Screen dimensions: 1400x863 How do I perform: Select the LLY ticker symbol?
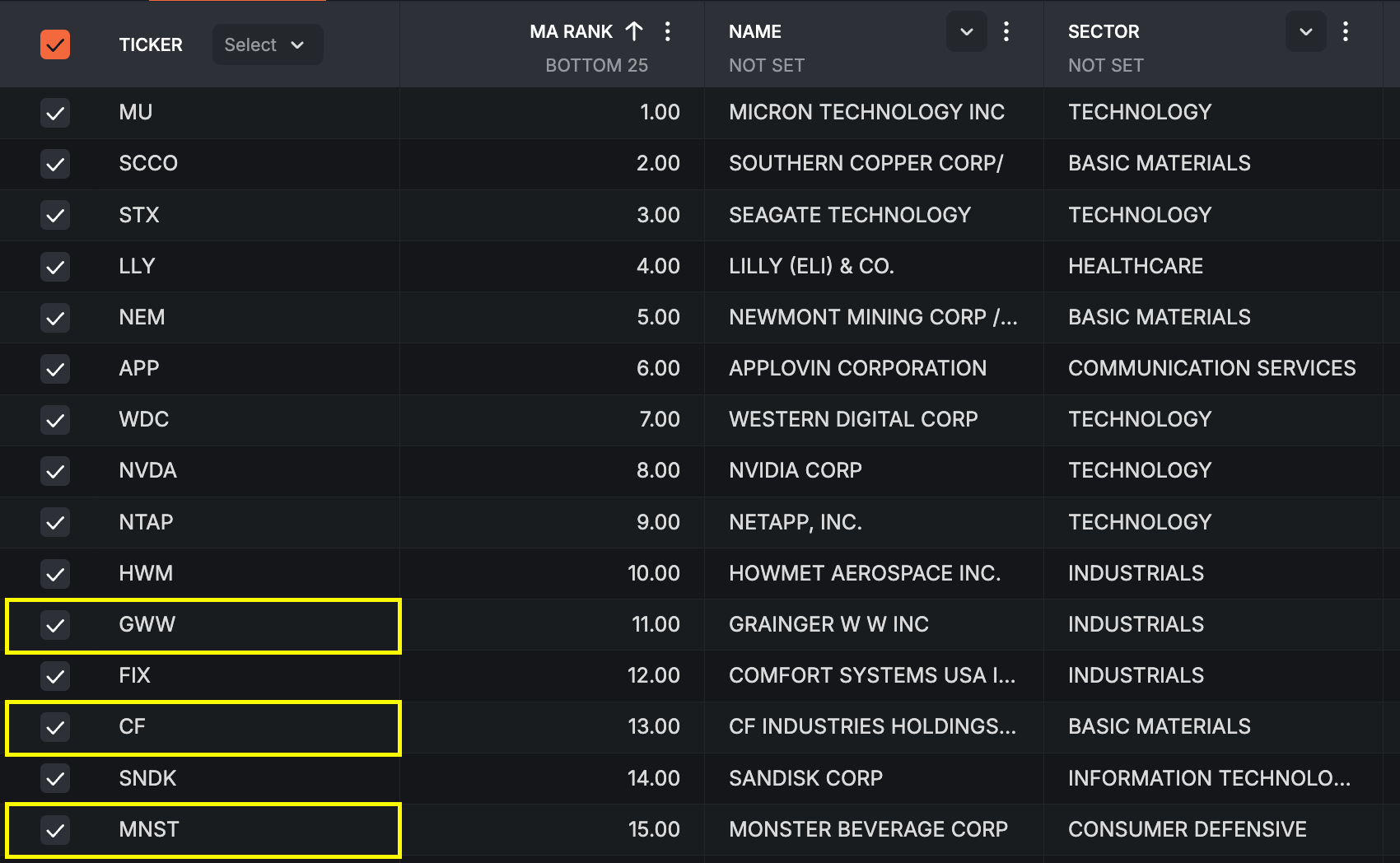tap(137, 266)
